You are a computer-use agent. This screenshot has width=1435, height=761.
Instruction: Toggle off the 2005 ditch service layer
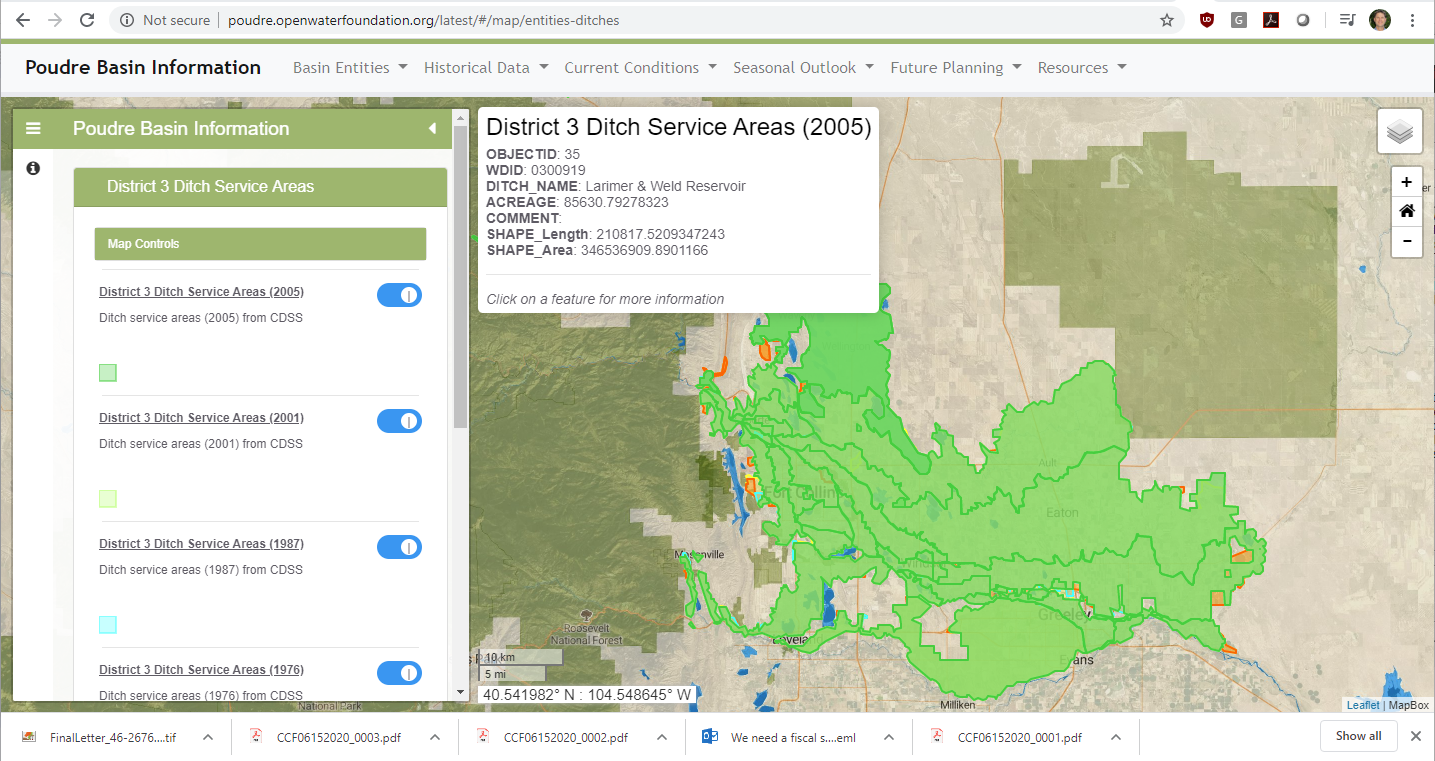tap(399, 295)
